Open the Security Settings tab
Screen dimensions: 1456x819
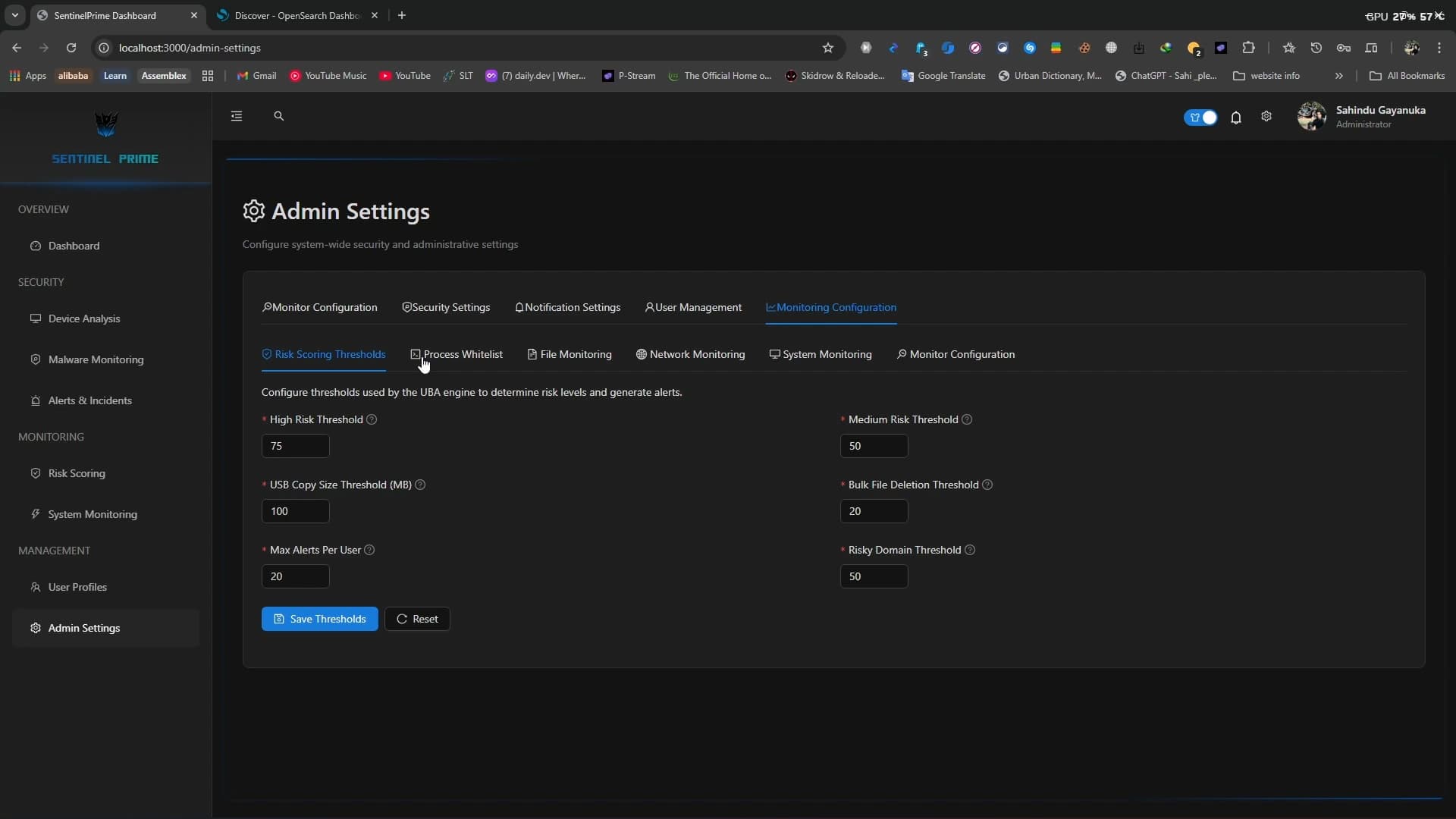446,307
